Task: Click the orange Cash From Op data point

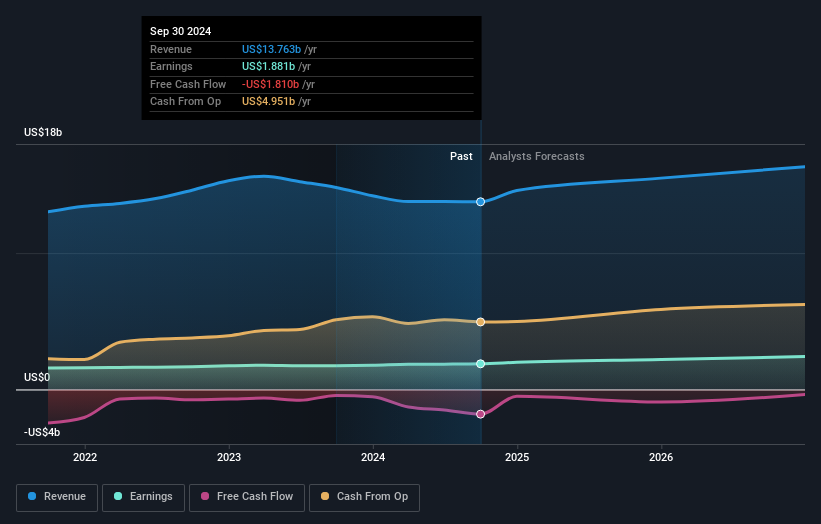Action: pos(480,322)
